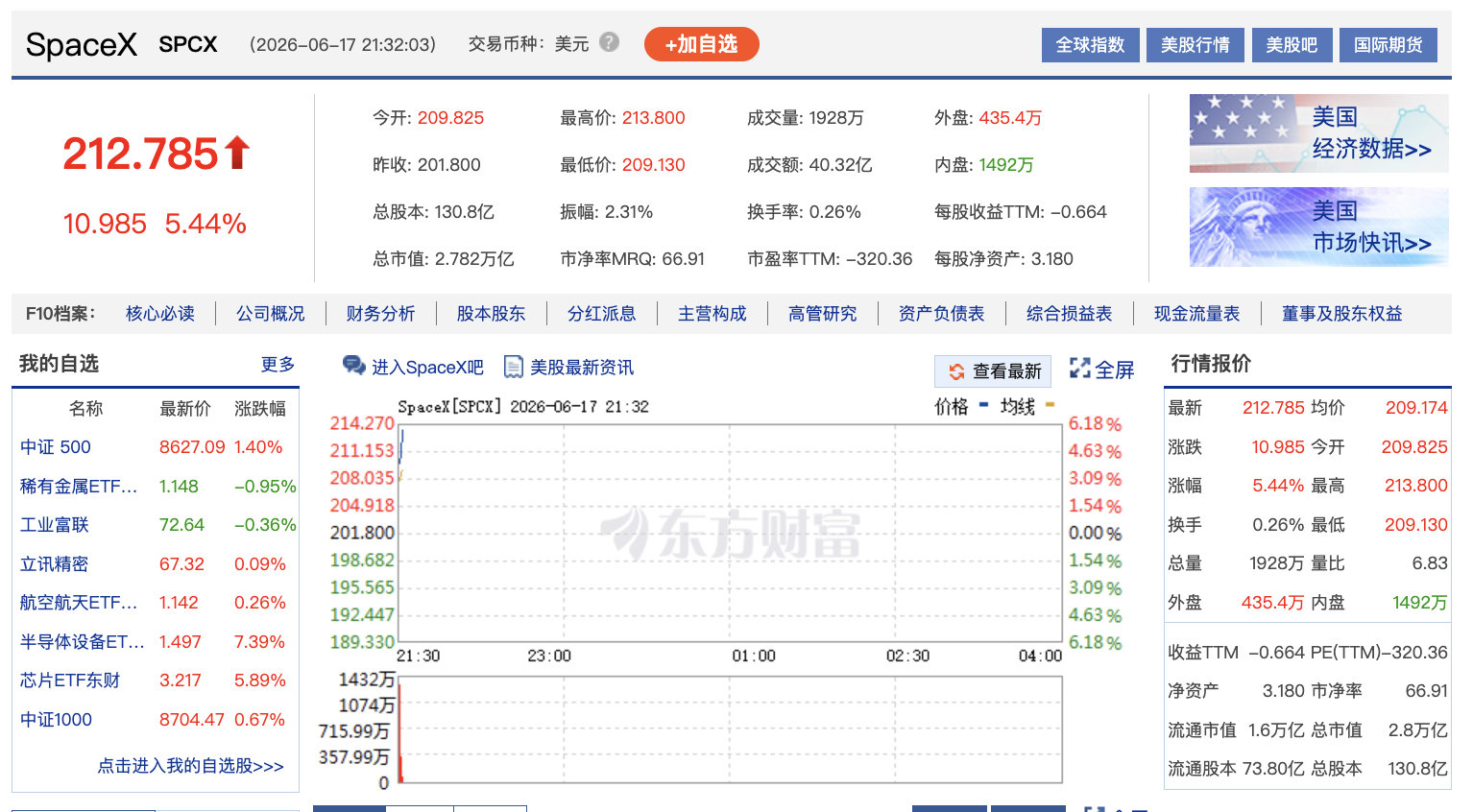This screenshot has height=812, width=1473.
Task: Click 7.39% change in watchlist
Action: coord(259,642)
